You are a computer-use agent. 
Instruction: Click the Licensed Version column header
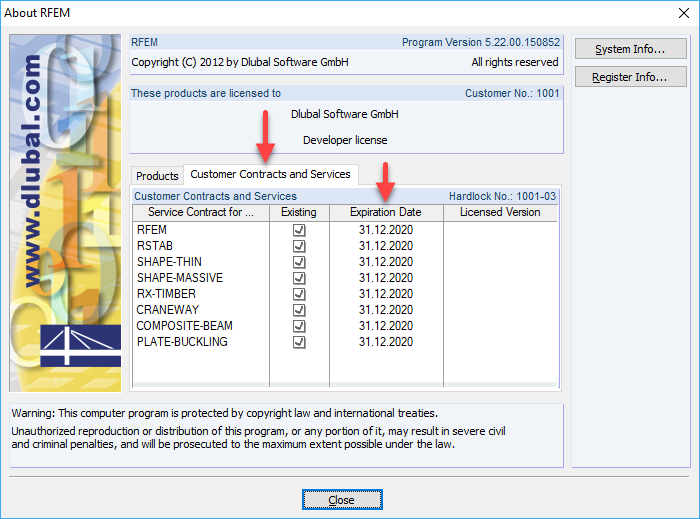click(500, 212)
